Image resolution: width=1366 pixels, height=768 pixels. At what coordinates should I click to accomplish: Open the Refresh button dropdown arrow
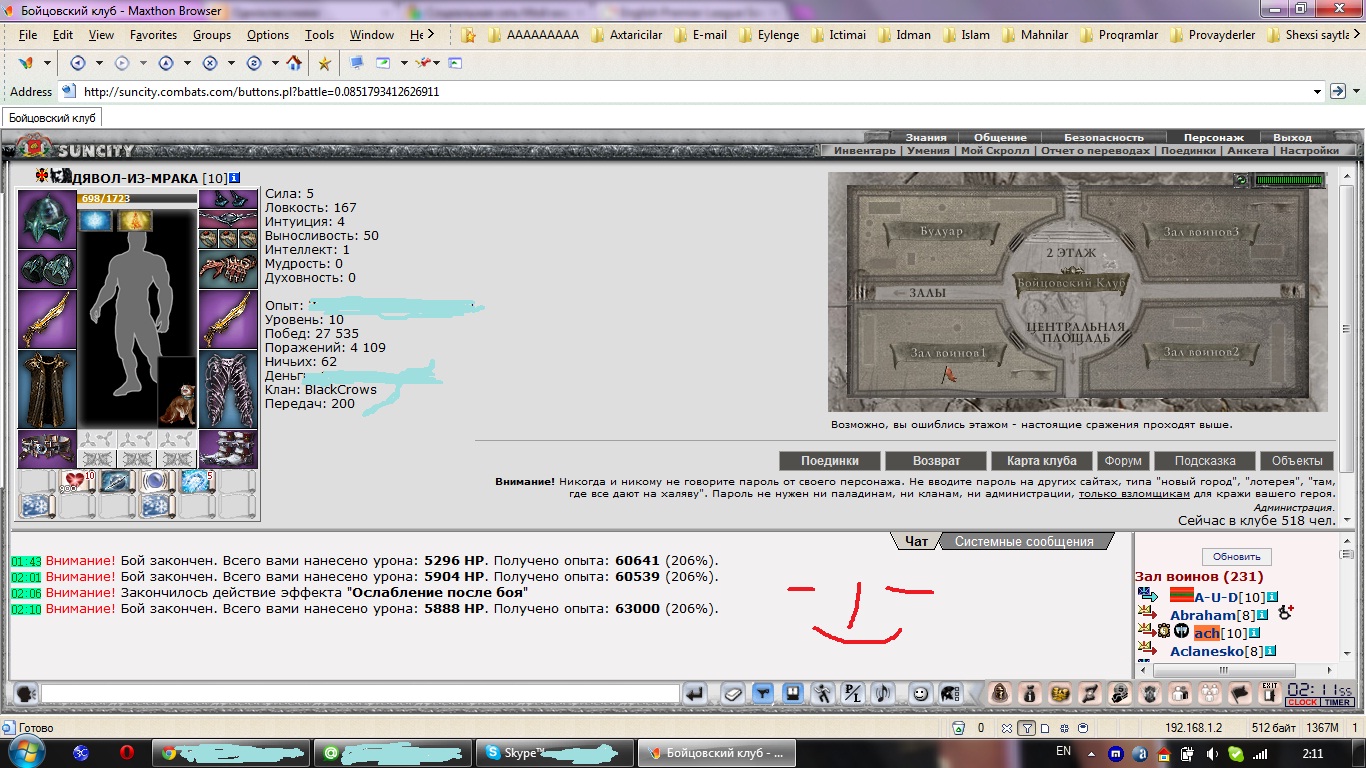[x=275, y=63]
